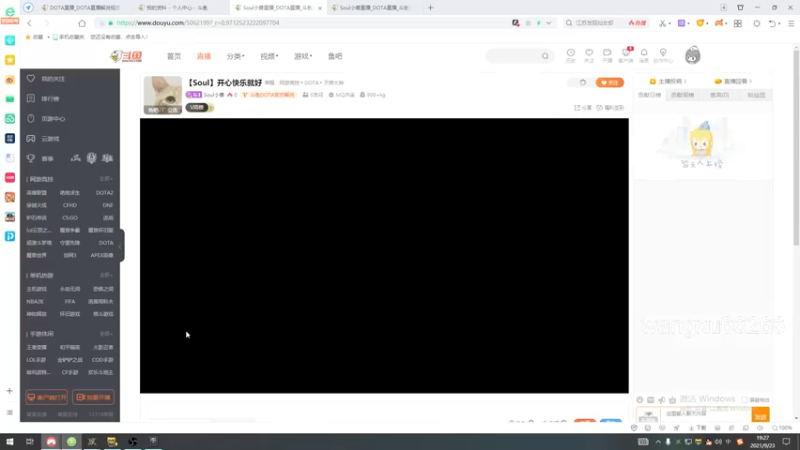Click the orange client download button in sidebar
This screenshot has width=800, height=450.
click(46, 397)
